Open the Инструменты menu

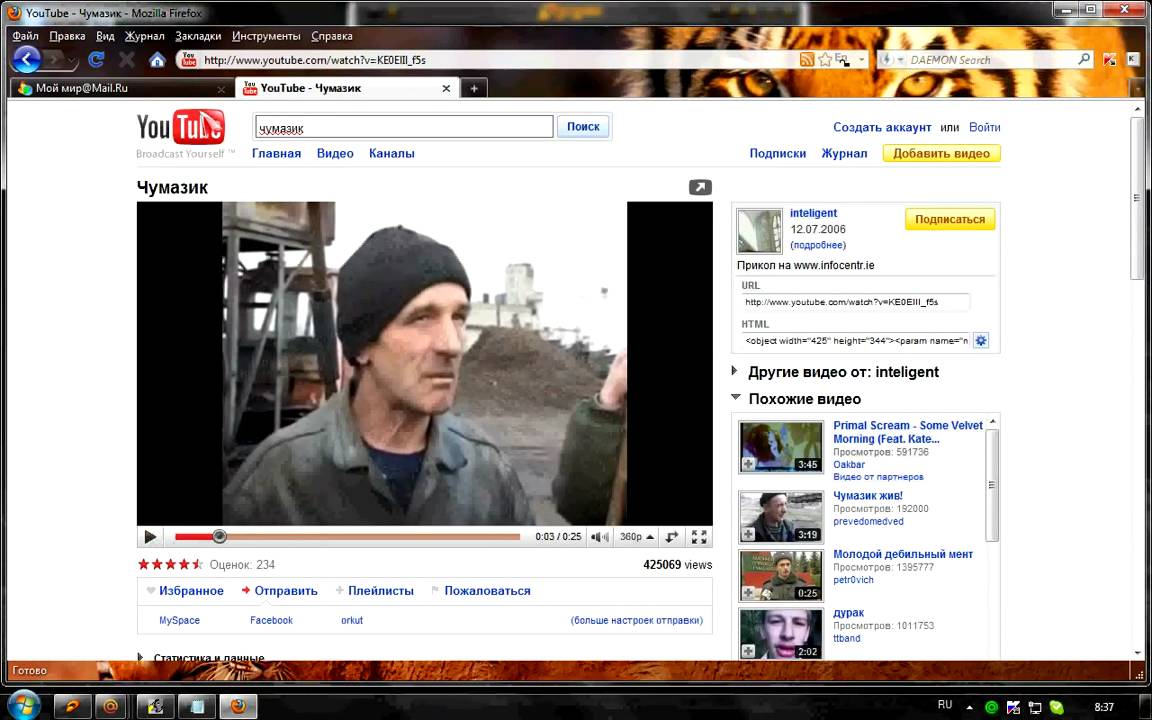point(266,36)
